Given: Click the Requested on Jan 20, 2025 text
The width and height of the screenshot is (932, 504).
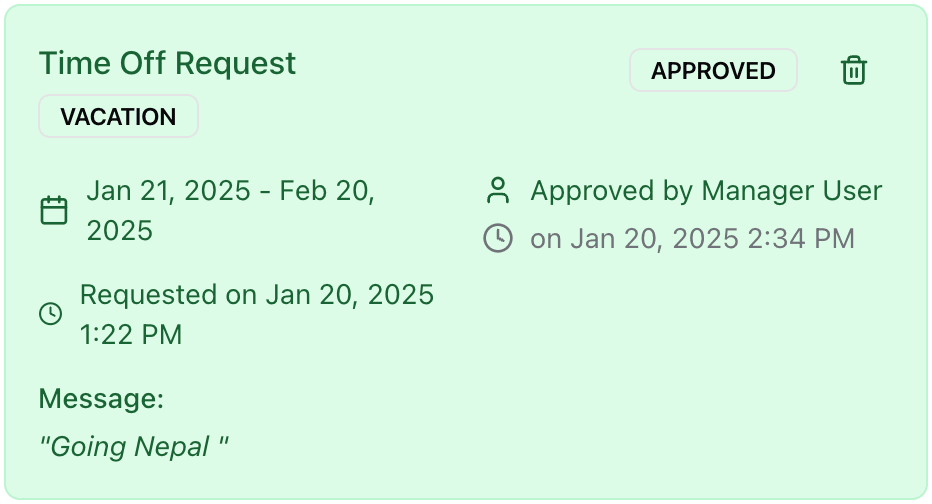Looking at the screenshot, I should pos(257,295).
